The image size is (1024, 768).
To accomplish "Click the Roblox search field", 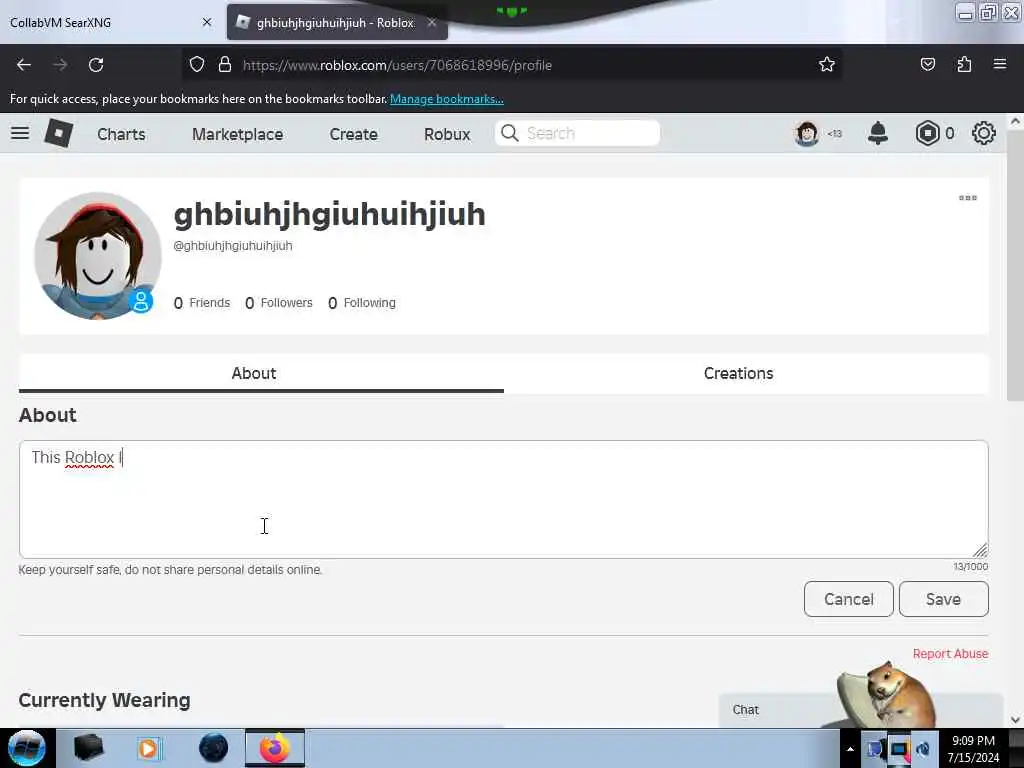I will click(x=577, y=133).
